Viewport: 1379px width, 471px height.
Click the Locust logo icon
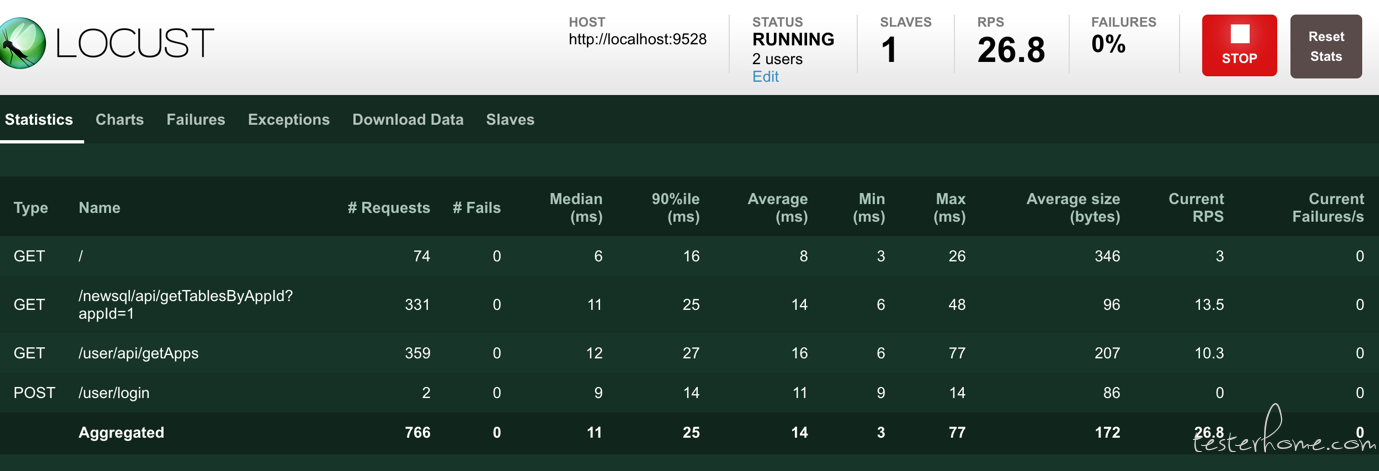click(22, 44)
